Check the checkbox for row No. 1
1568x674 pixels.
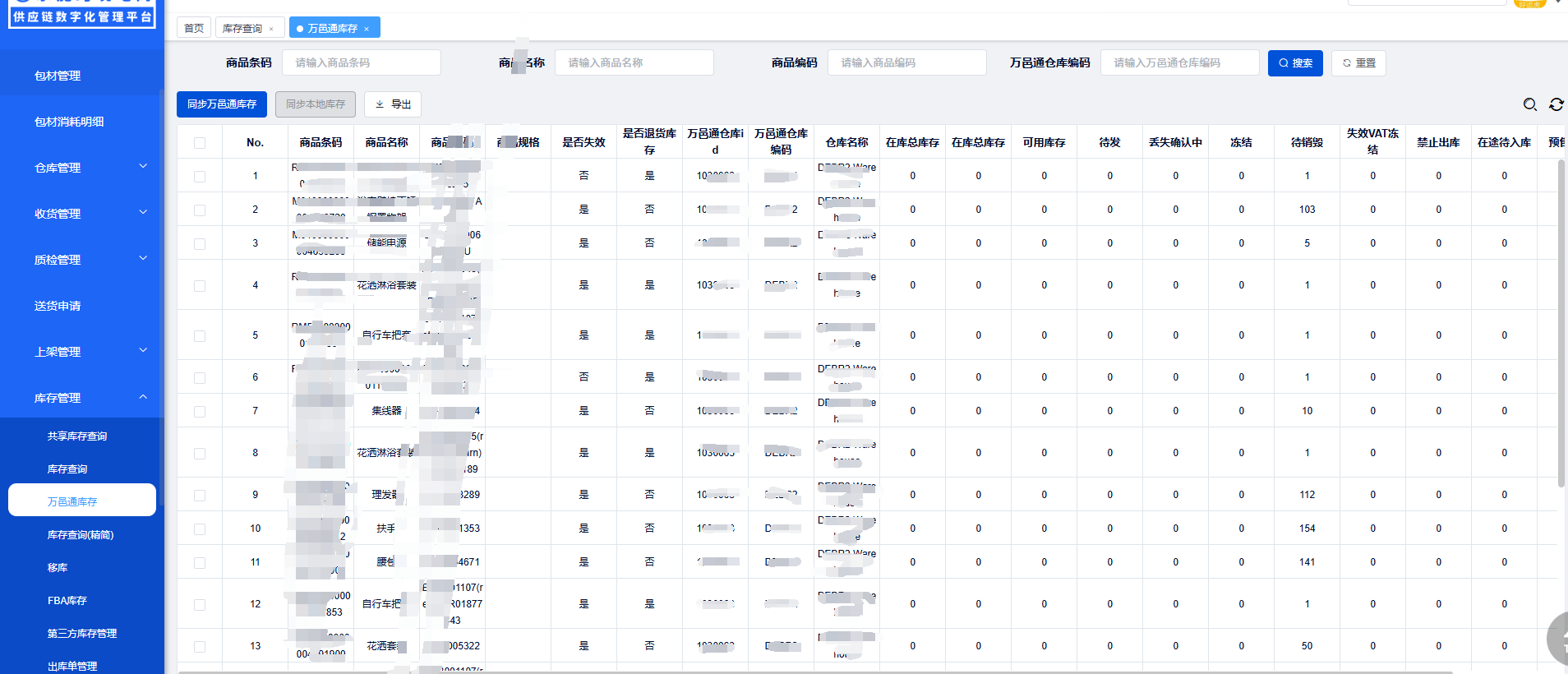coord(200,177)
